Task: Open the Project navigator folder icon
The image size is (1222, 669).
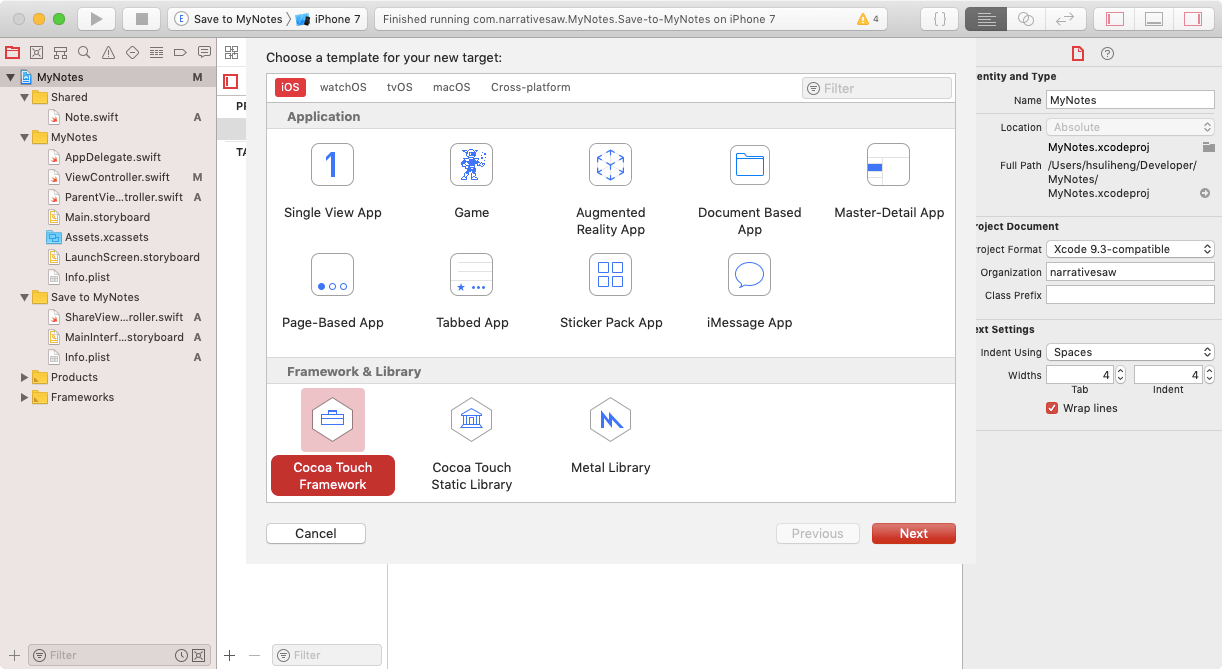Action: pos(13,52)
